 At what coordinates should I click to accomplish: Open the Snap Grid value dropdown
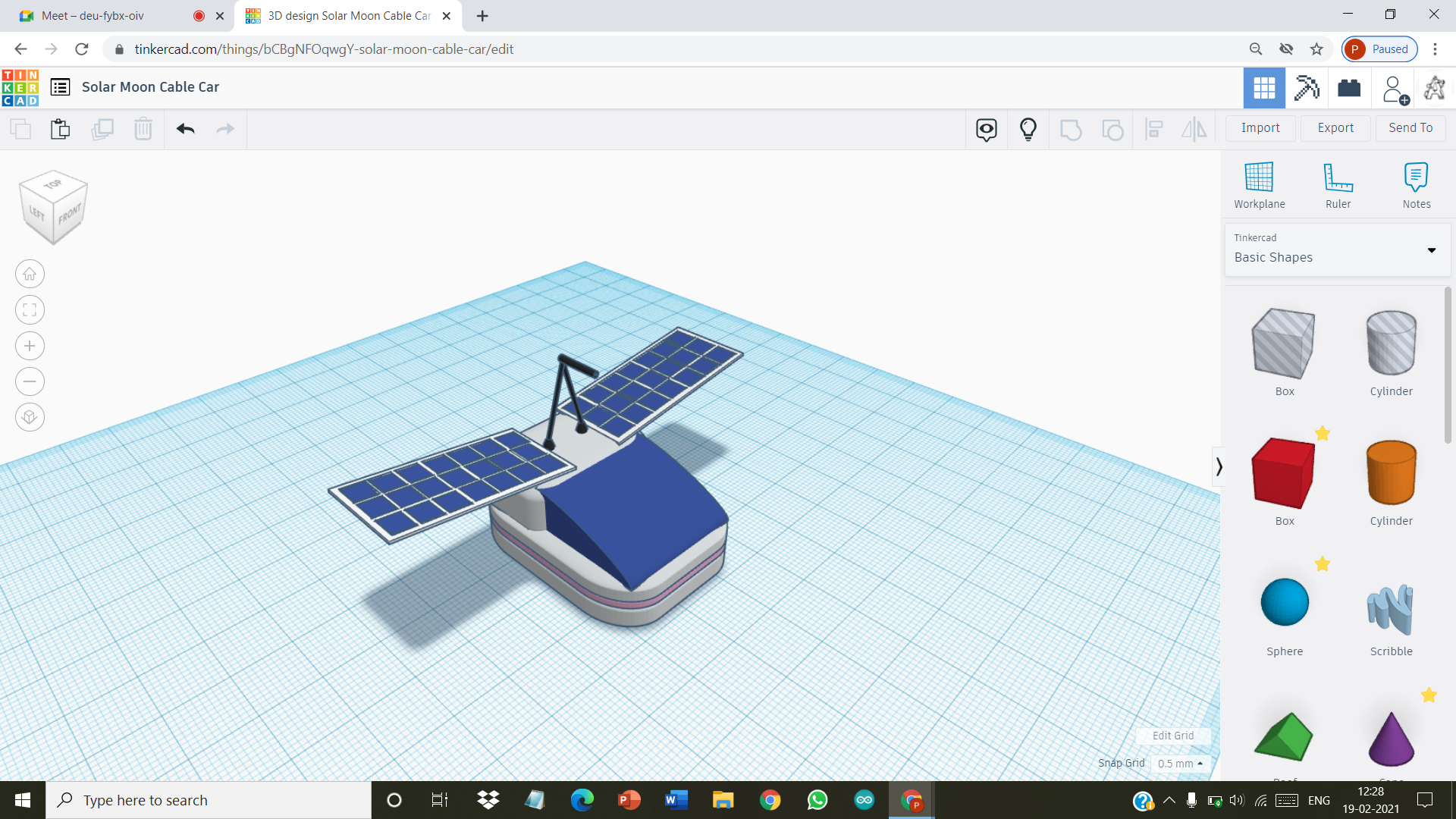(x=1179, y=764)
